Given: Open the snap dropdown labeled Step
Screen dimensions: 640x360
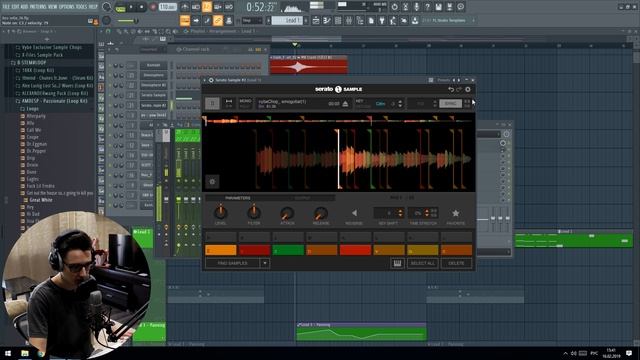Looking at the screenshot, I should click(252, 20).
